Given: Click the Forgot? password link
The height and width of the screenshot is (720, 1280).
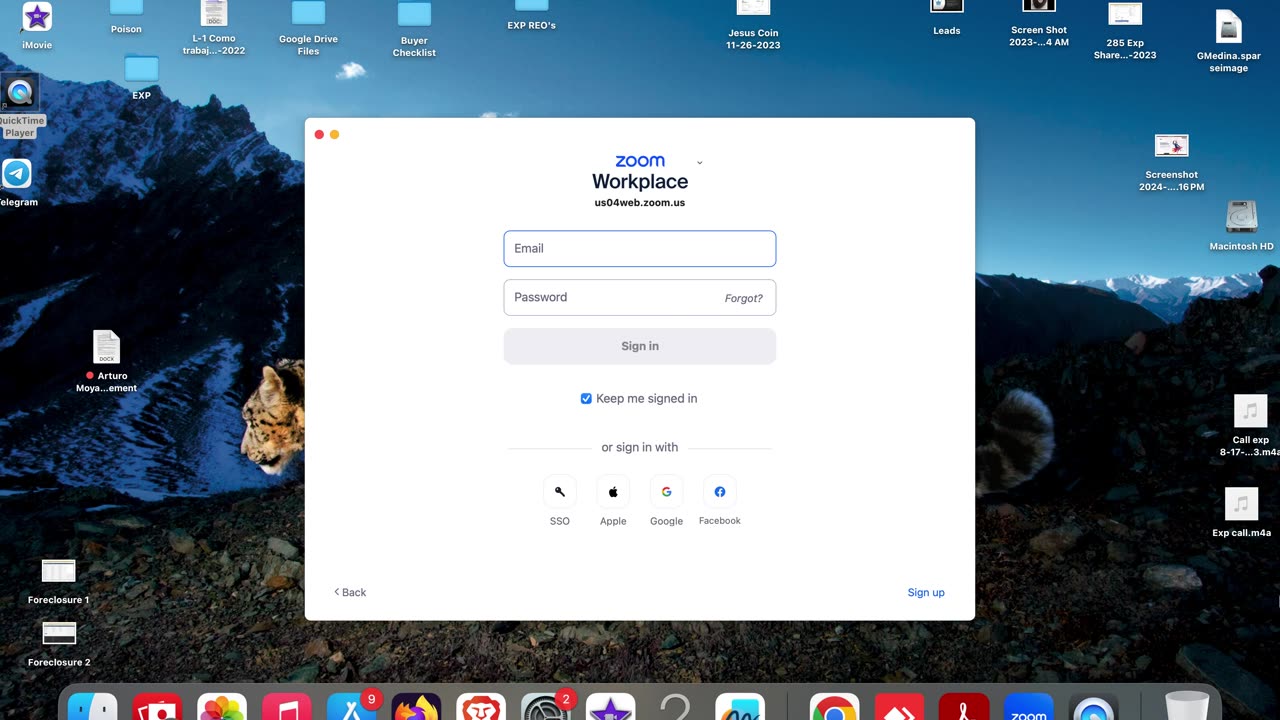Looking at the screenshot, I should (x=743, y=298).
